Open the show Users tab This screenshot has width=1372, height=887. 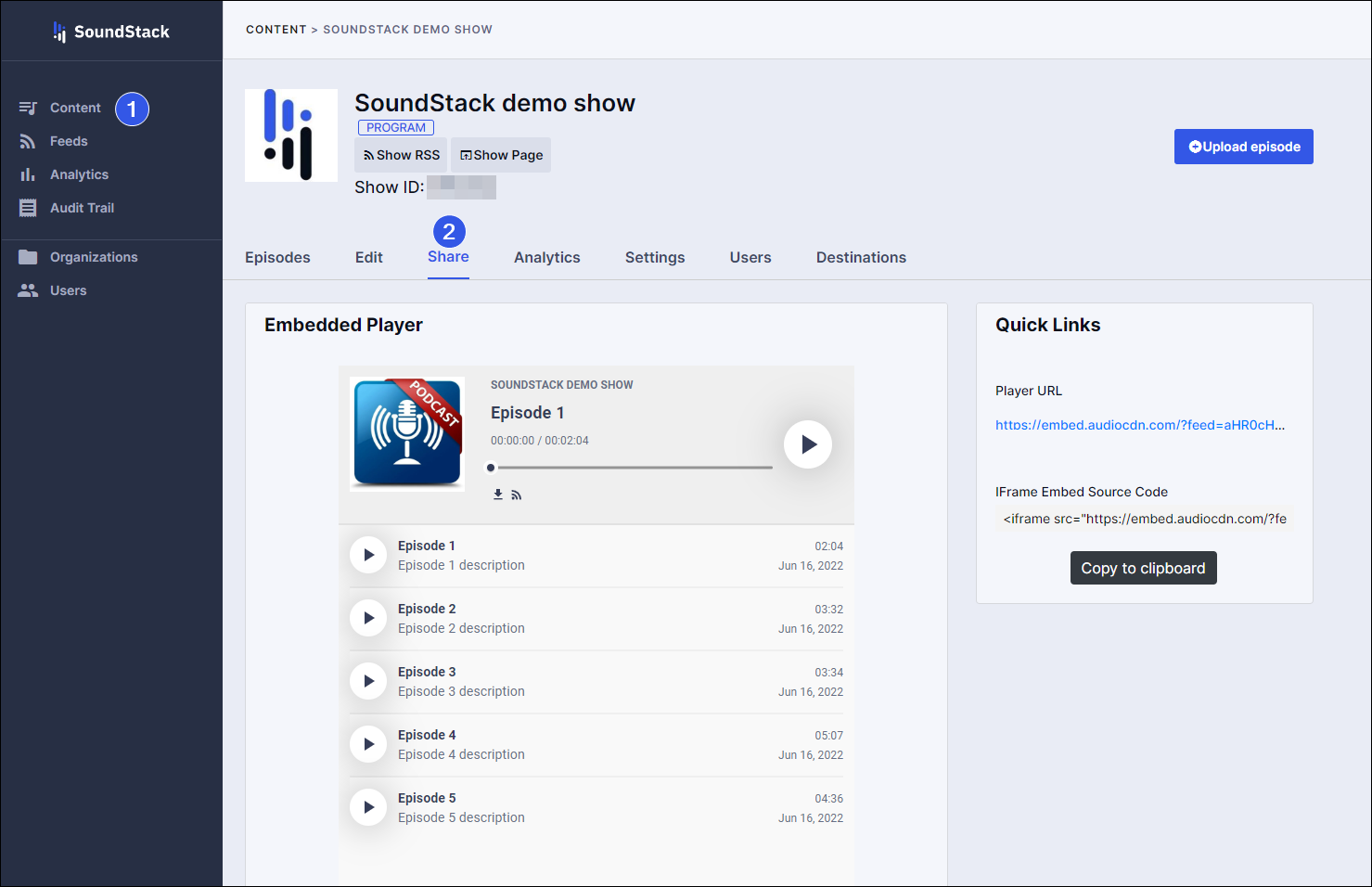(750, 257)
